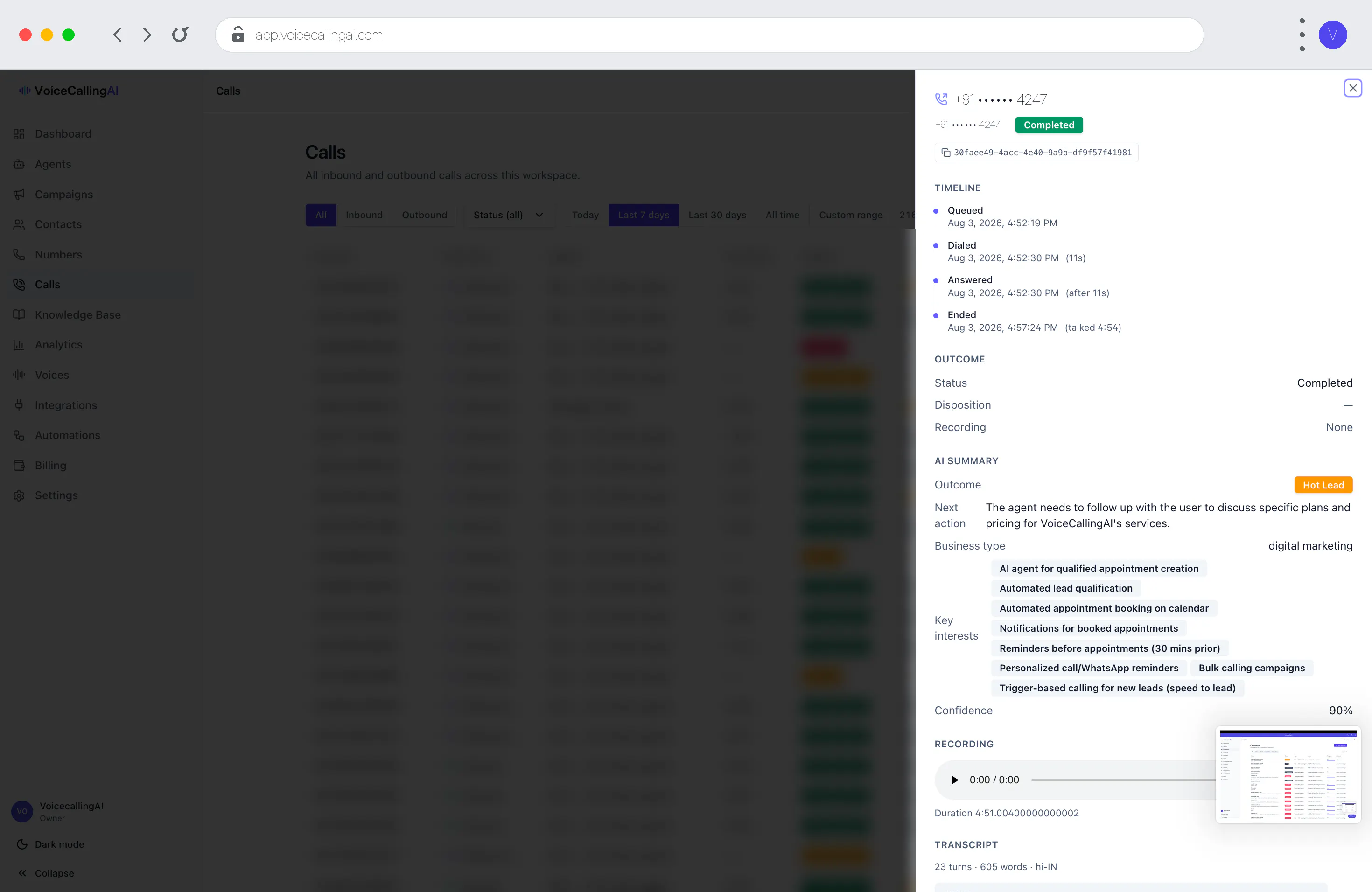Click the recording progress slider
The width and height of the screenshot is (1372, 892).
[1123, 780]
